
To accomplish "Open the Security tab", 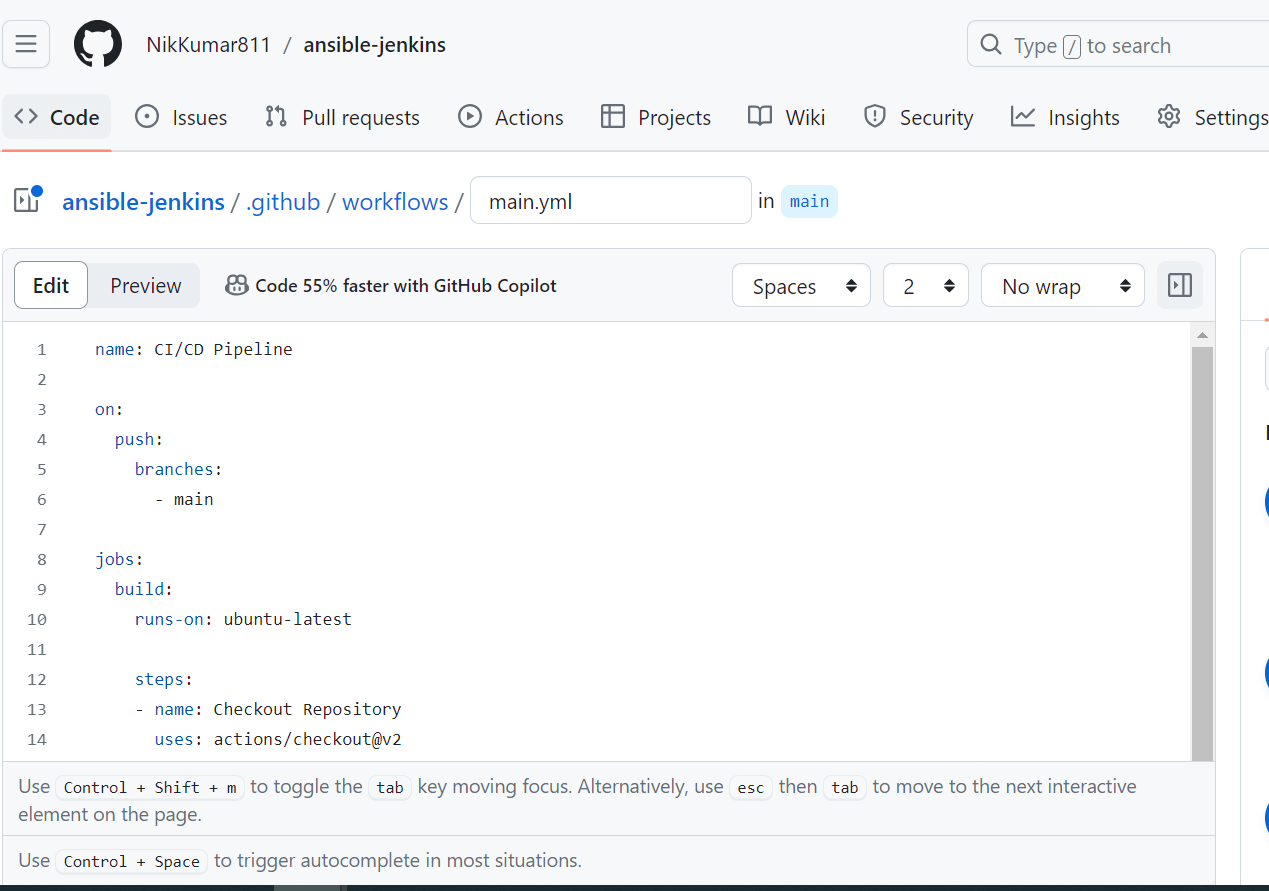I will tap(918, 117).
